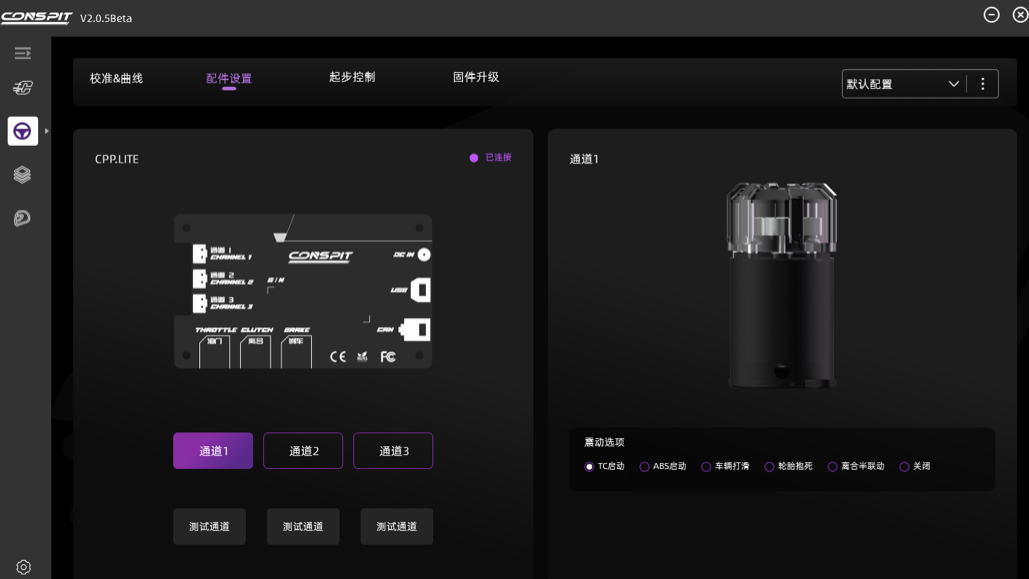Switch to the 固件升级 tab
The width and height of the screenshot is (1029, 579).
(x=476, y=77)
